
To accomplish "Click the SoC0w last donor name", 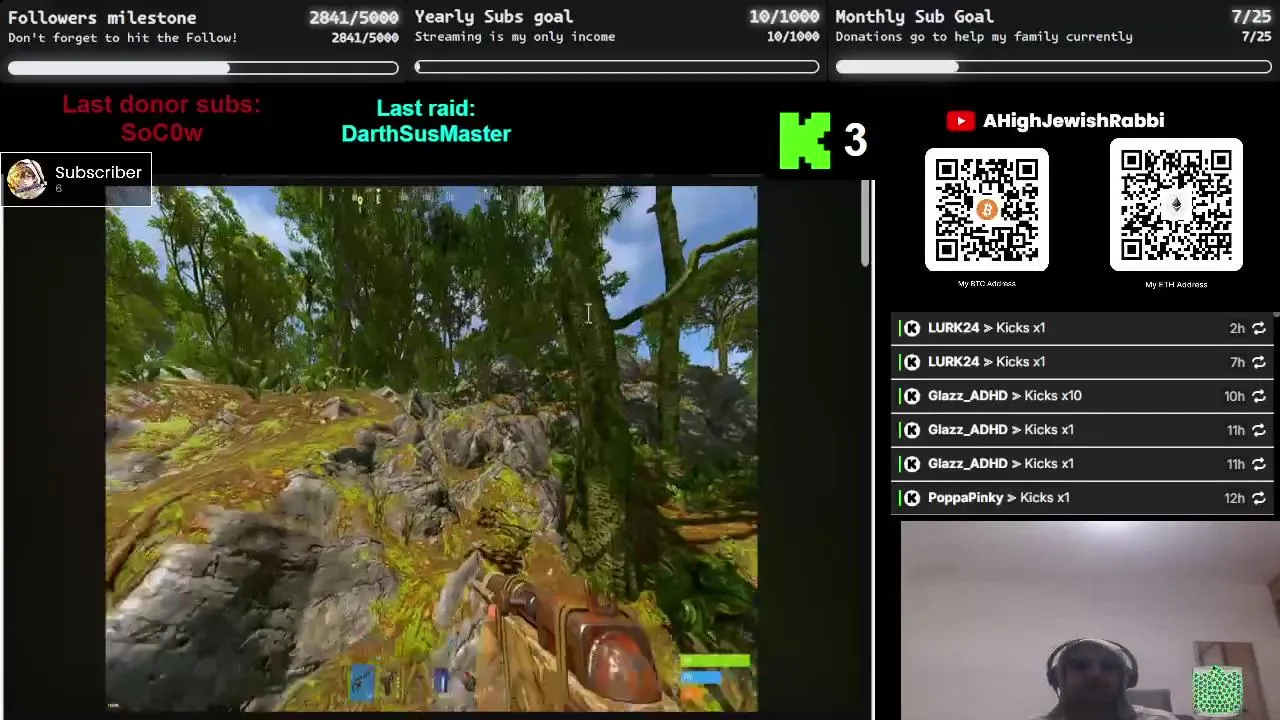I will (x=162, y=133).
